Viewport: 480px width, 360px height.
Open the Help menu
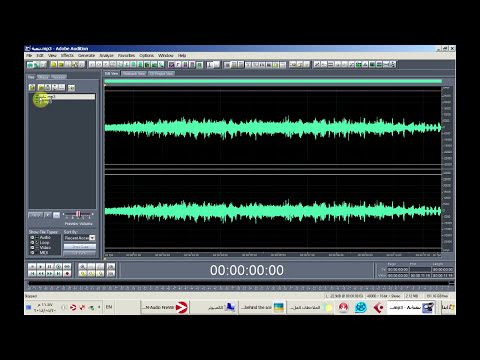(x=182, y=55)
